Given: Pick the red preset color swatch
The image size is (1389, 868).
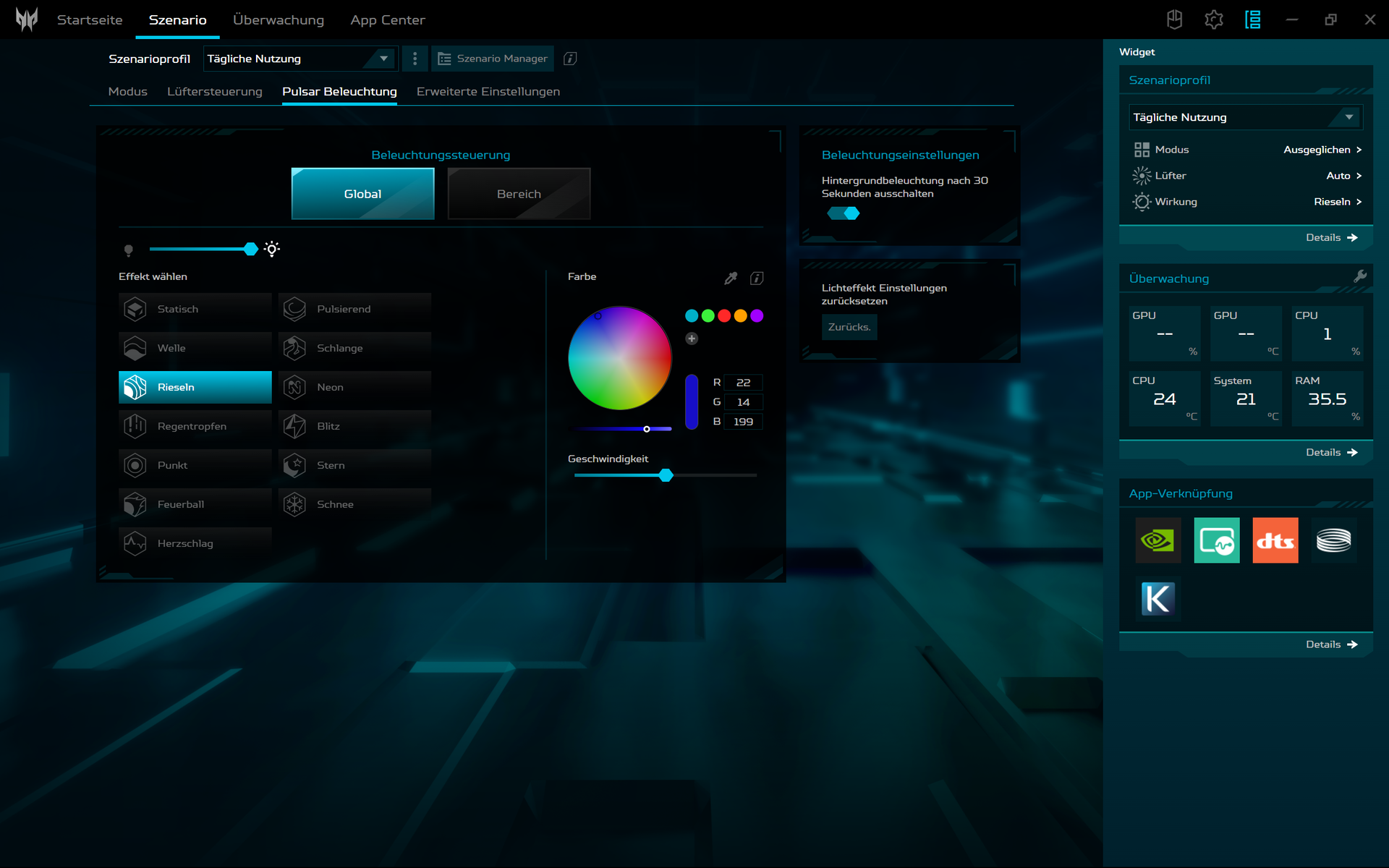Looking at the screenshot, I should coord(724,316).
